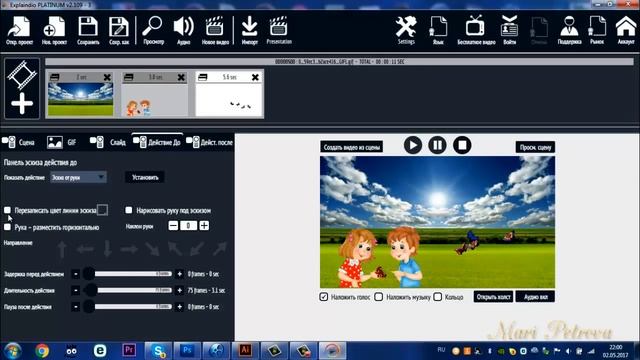The image size is (640, 360).
Task: Enable Наложить музыку checkbox
Action: pyautogui.click(x=379, y=297)
